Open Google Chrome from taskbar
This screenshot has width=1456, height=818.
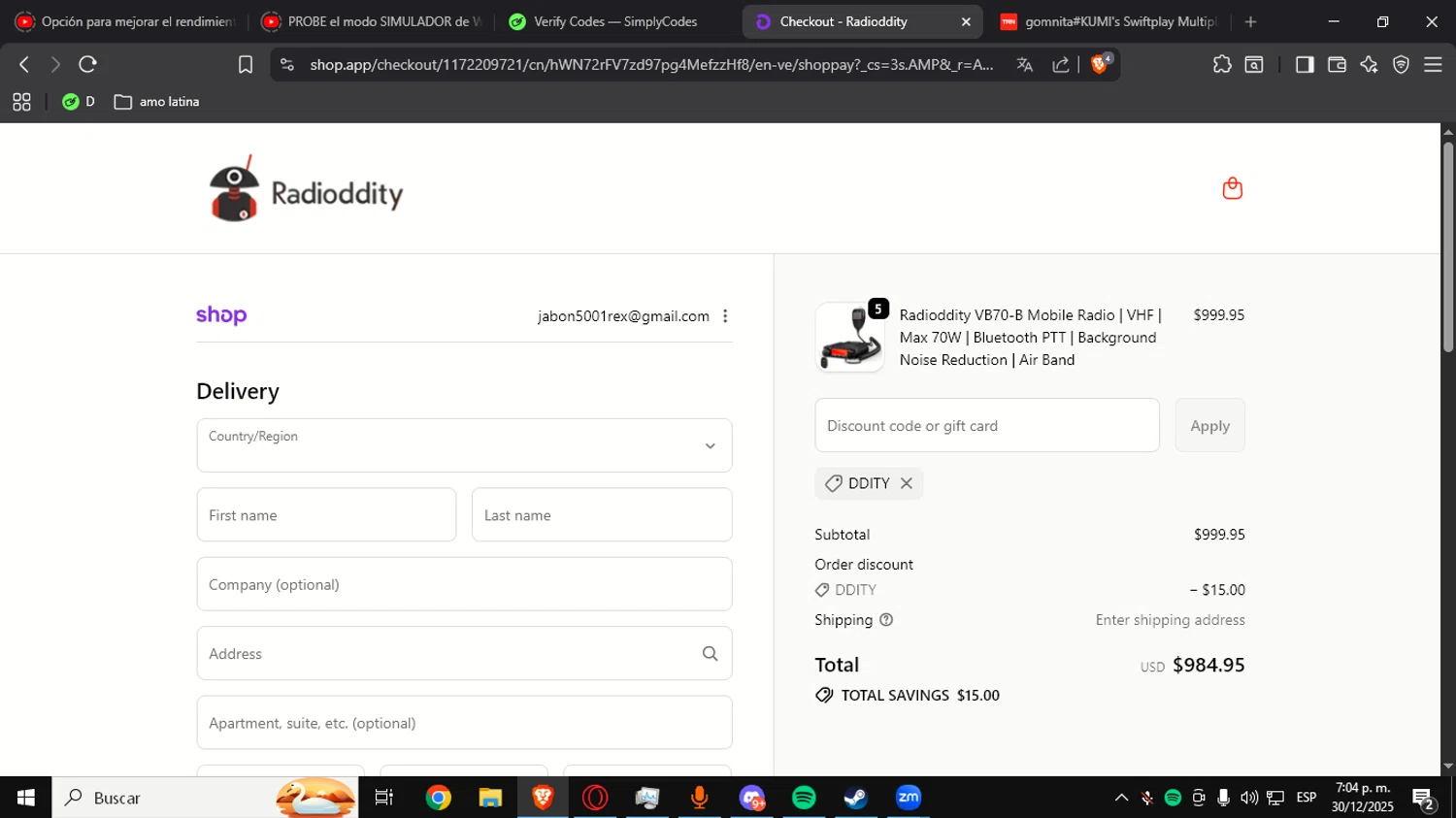(439, 798)
